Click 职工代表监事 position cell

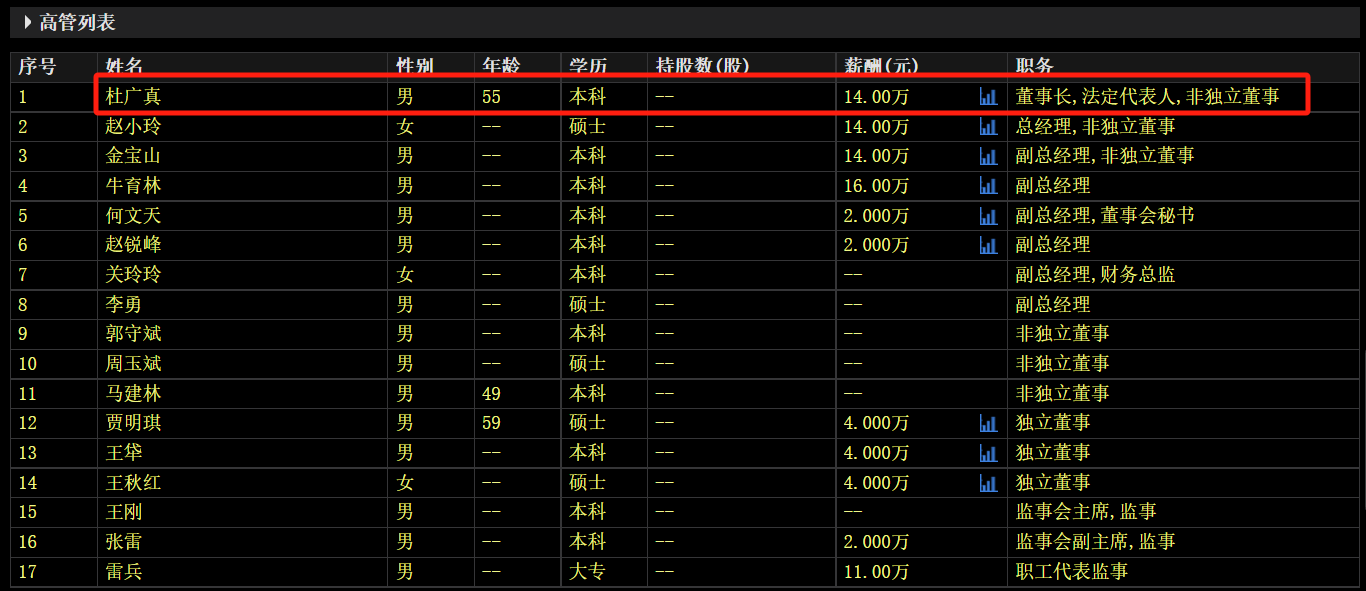click(x=1072, y=572)
